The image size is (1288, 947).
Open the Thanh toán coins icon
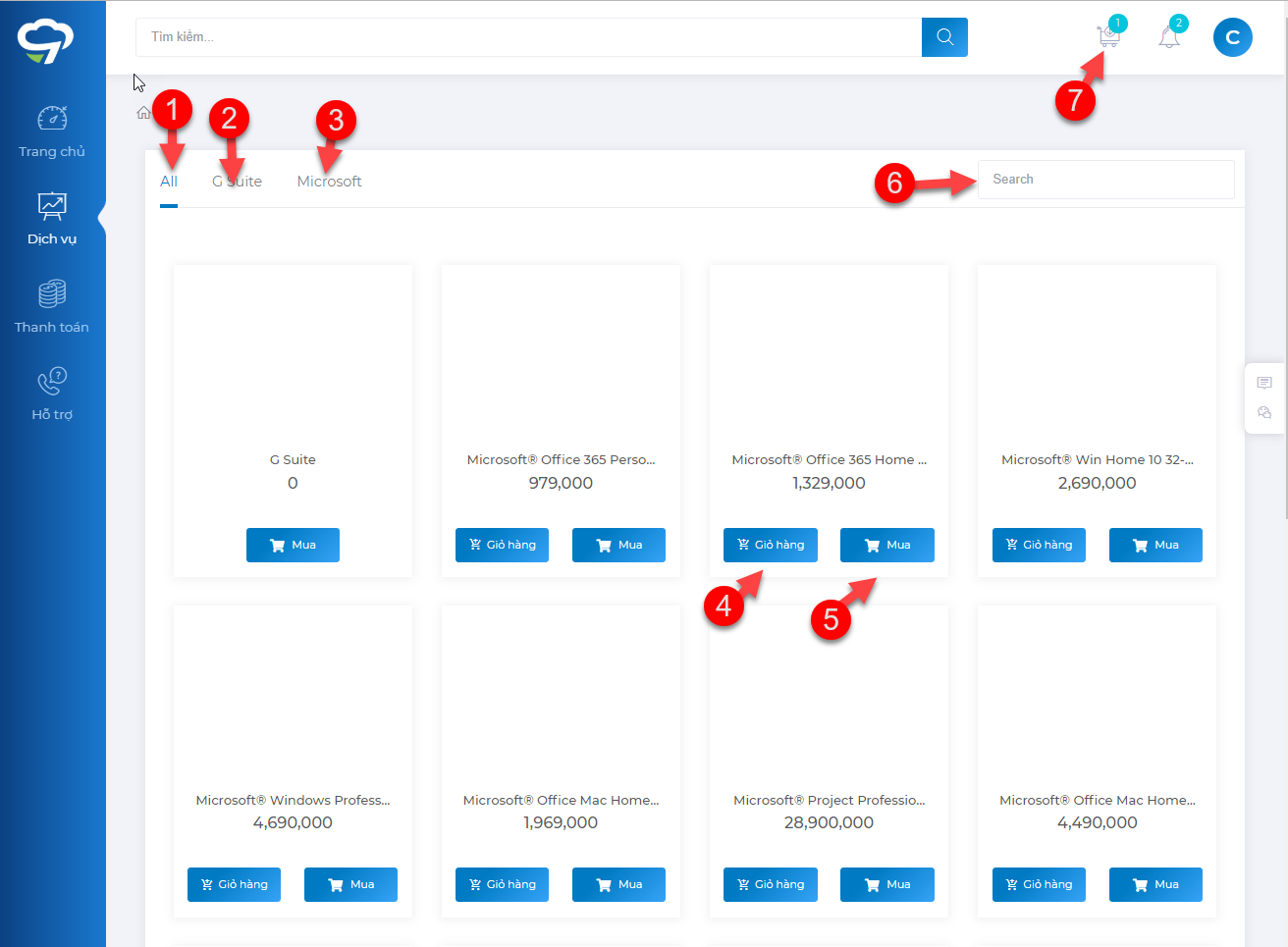click(x=52, y=293)
